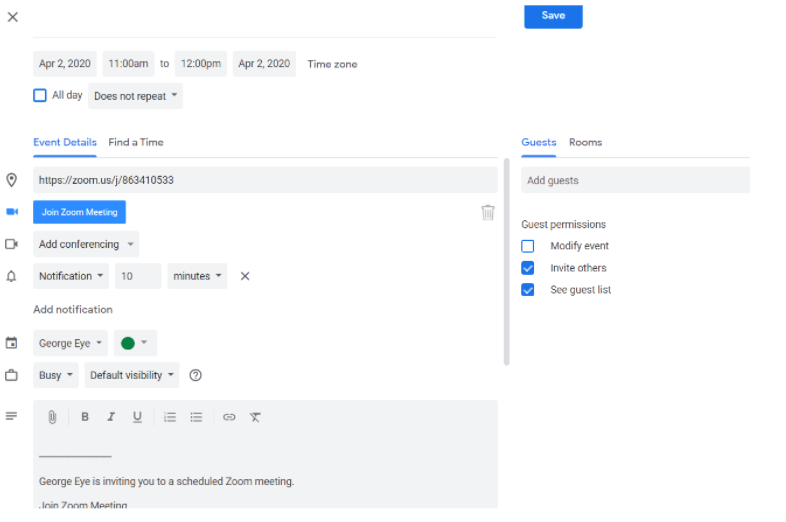Open the George Eye calendar dropdown
Viewport: 786px width, 522px height.
pos(70,343)
